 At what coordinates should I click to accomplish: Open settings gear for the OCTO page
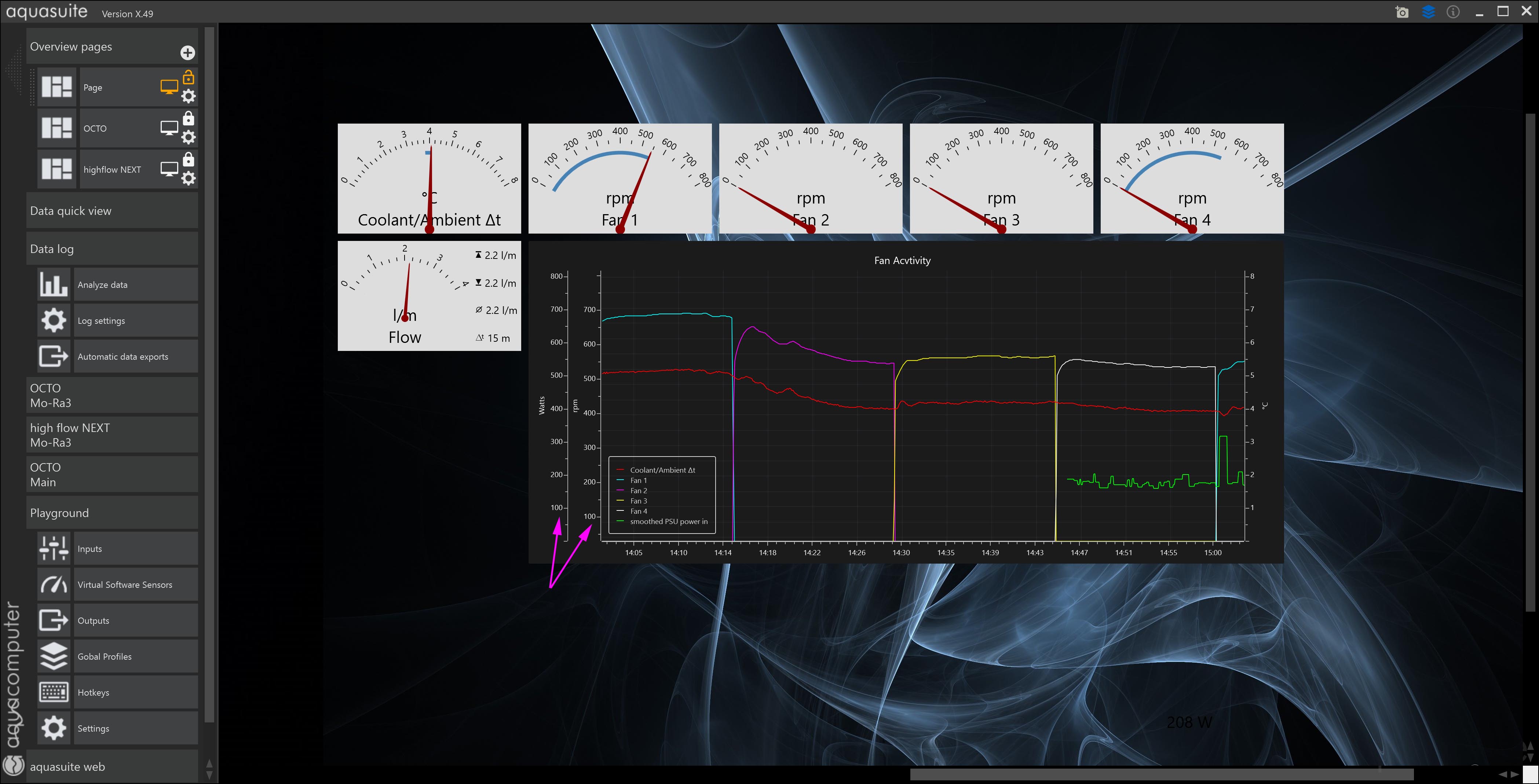(x=188, y=138)
